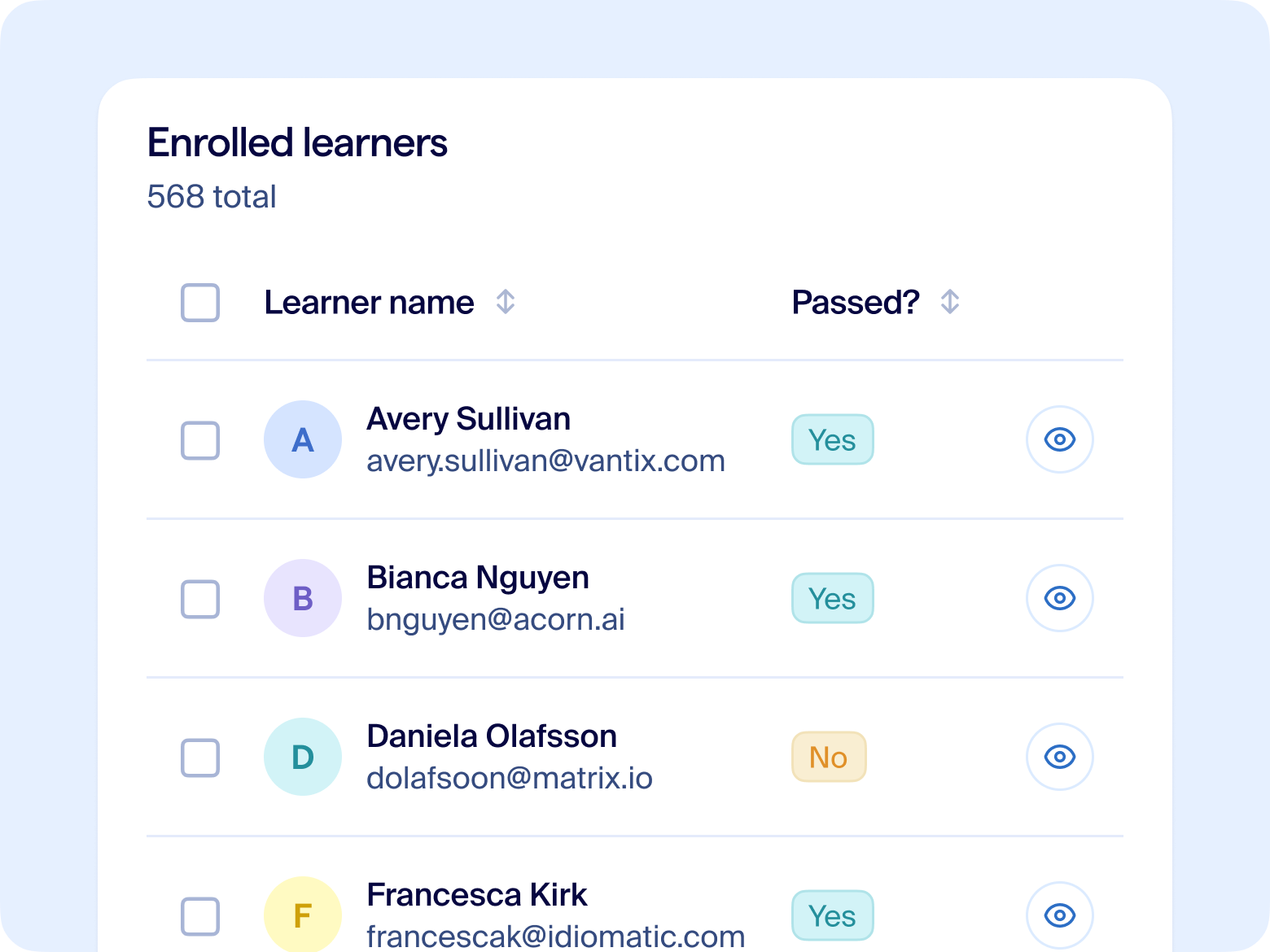Click the eye icon for Avery Sullivan
Image resolution: width=1270 pixels, height=952 pixels.
pyautogui.click(x=1059, y=439)
